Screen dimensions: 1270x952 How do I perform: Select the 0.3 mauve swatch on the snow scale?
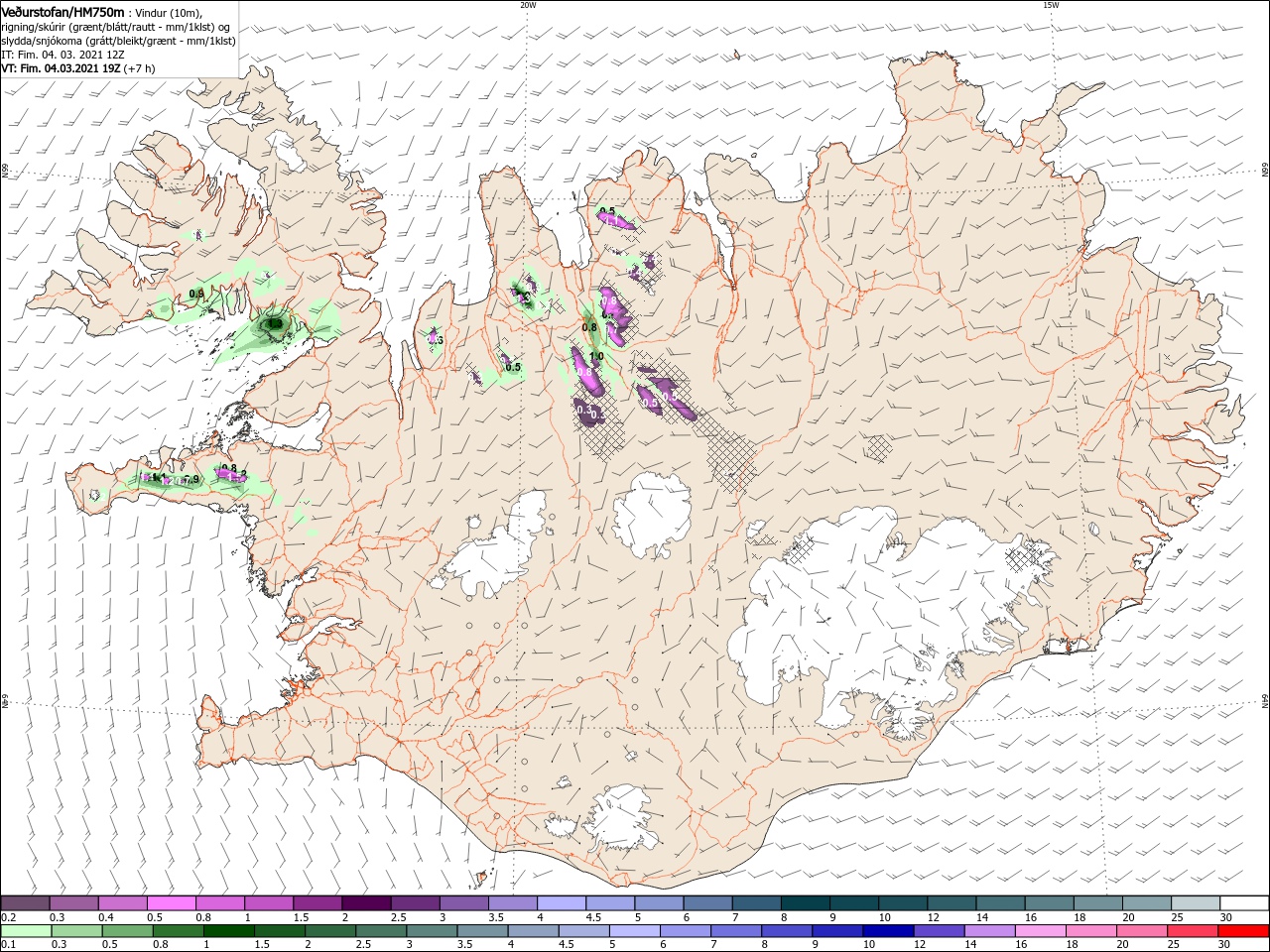tap(73, 903)
